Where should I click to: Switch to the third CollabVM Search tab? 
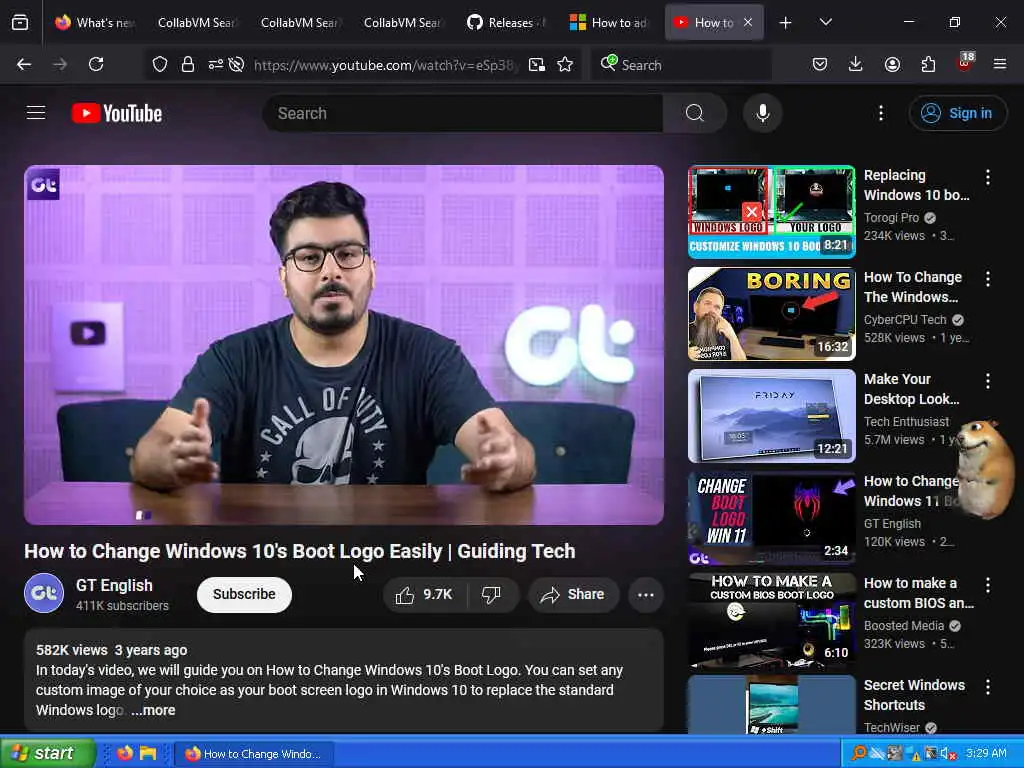tap(402, 22)
